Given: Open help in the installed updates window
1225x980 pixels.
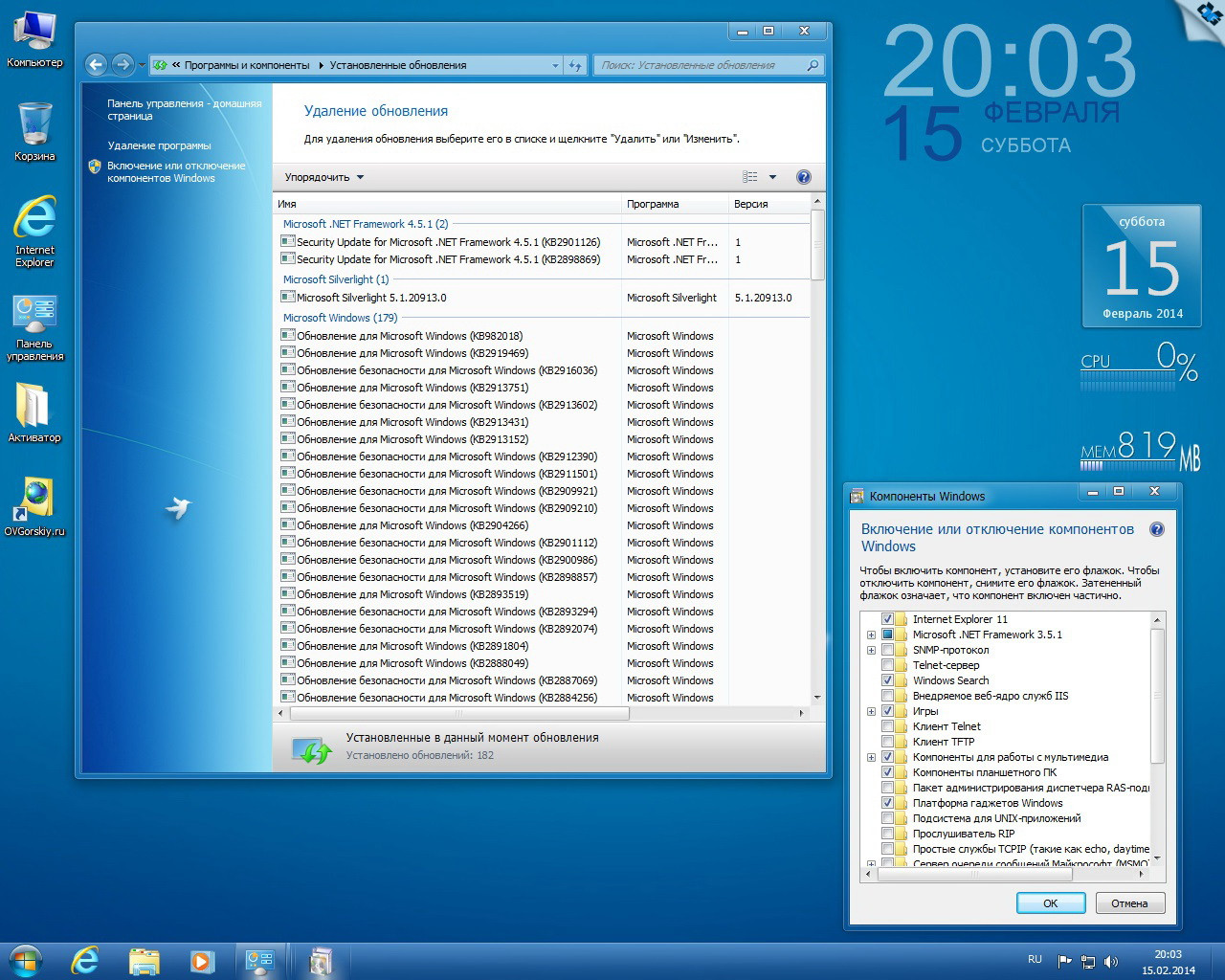Looking at the screenshot, I should coord(804,177).
